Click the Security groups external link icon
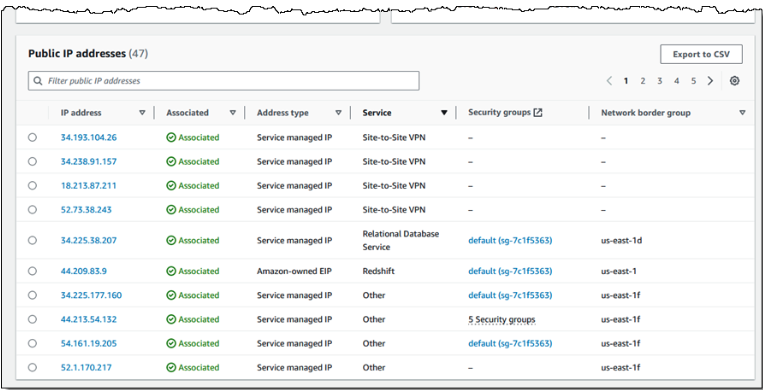 tap(538, 112)
